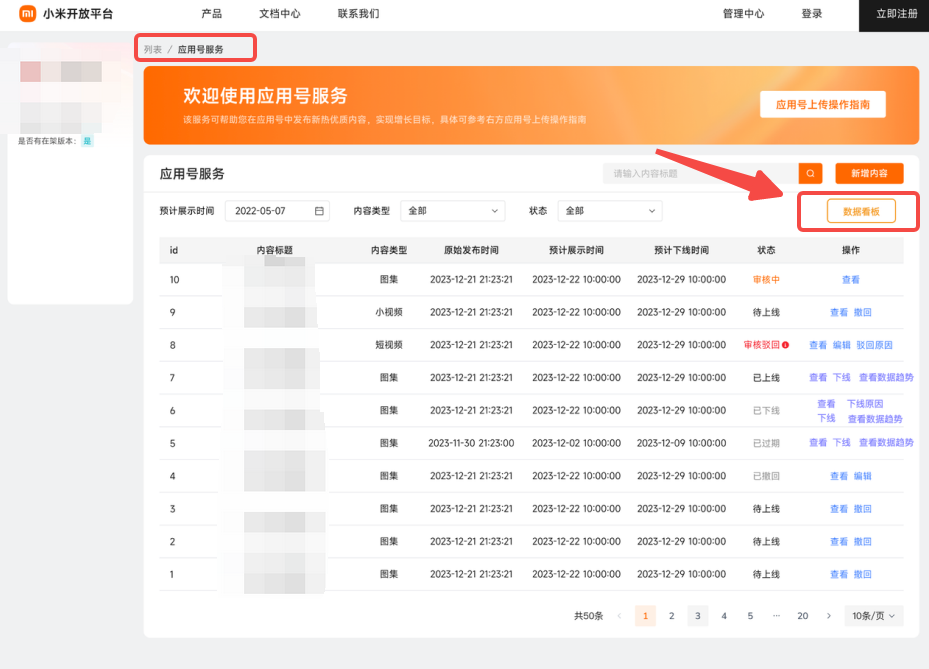Click 查看数据趋势 for row id 5

coord(886,443)
